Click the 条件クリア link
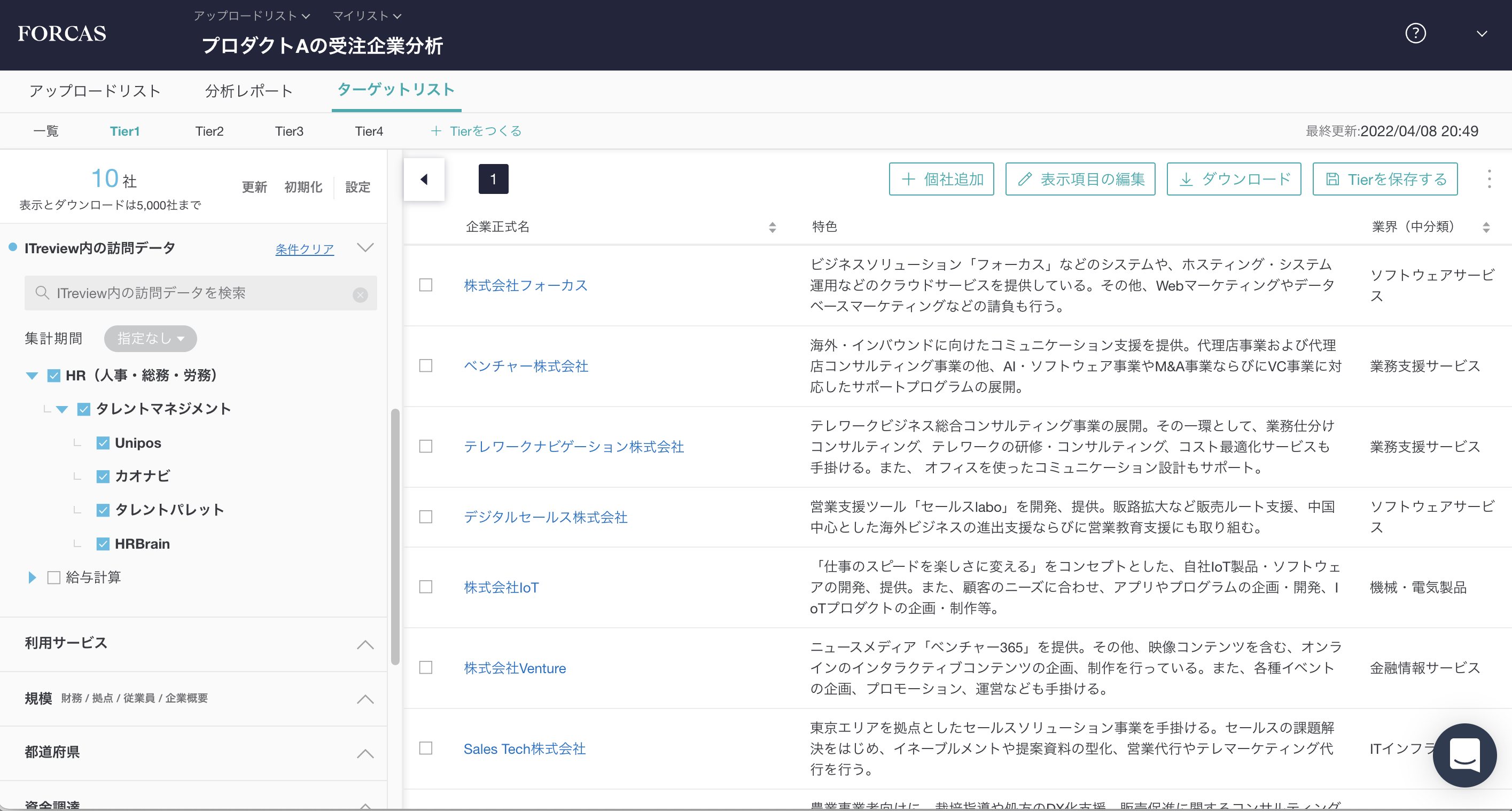The height and width of the screenshot is (811, 1512). [x=304, y=249]
